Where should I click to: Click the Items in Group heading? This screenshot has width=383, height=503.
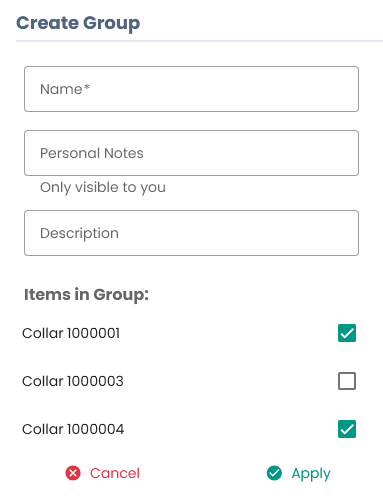tap(86, 295)
